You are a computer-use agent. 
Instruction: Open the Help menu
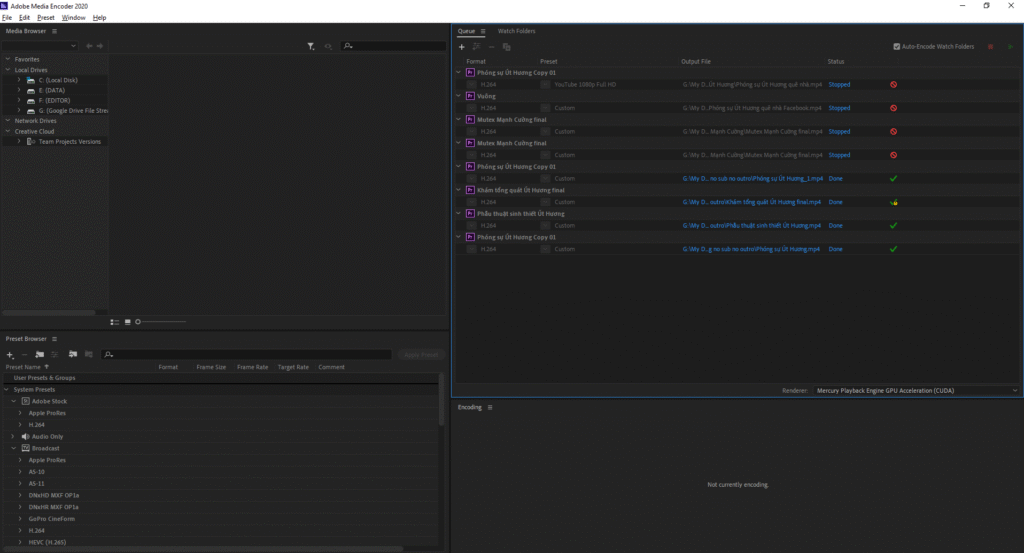tap(99, 18)
